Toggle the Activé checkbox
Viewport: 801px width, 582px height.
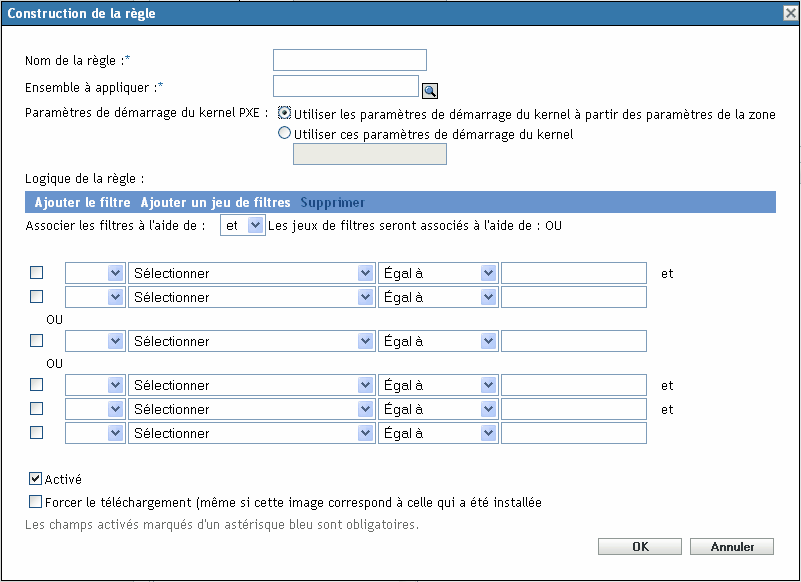pos(37,479)
